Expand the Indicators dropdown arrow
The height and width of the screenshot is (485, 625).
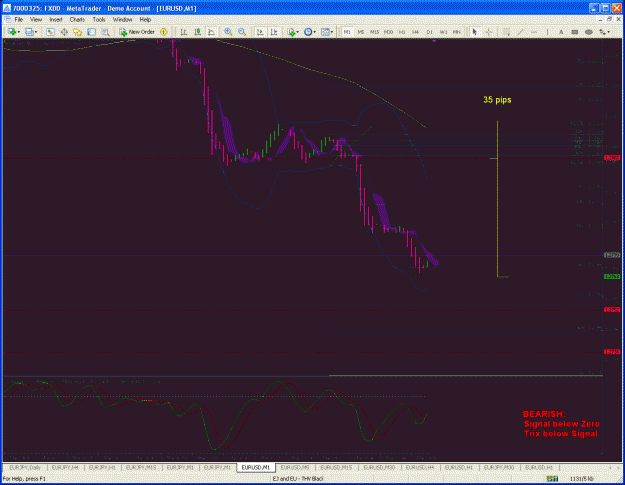(297, 32)
